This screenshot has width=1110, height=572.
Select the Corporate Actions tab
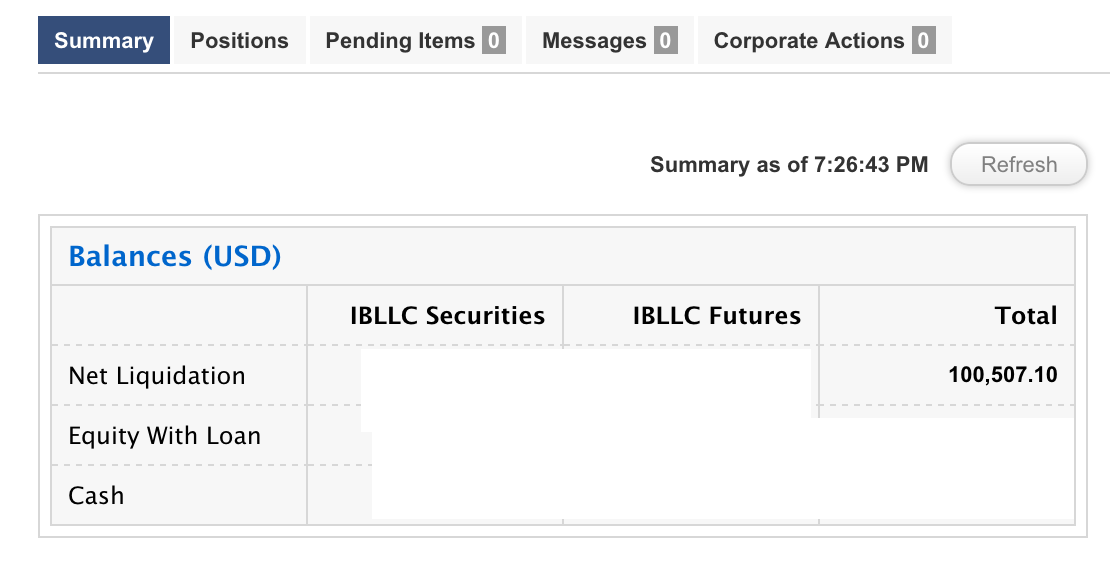point(808,41)
